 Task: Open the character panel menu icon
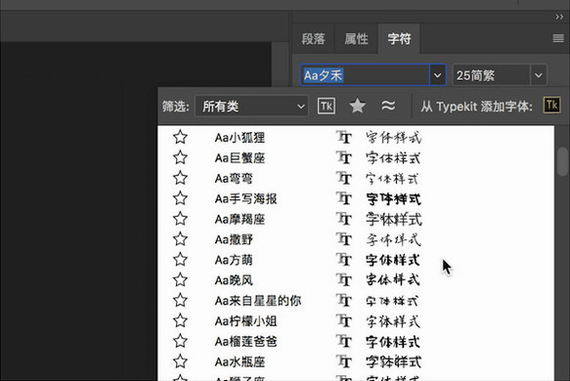558,38
